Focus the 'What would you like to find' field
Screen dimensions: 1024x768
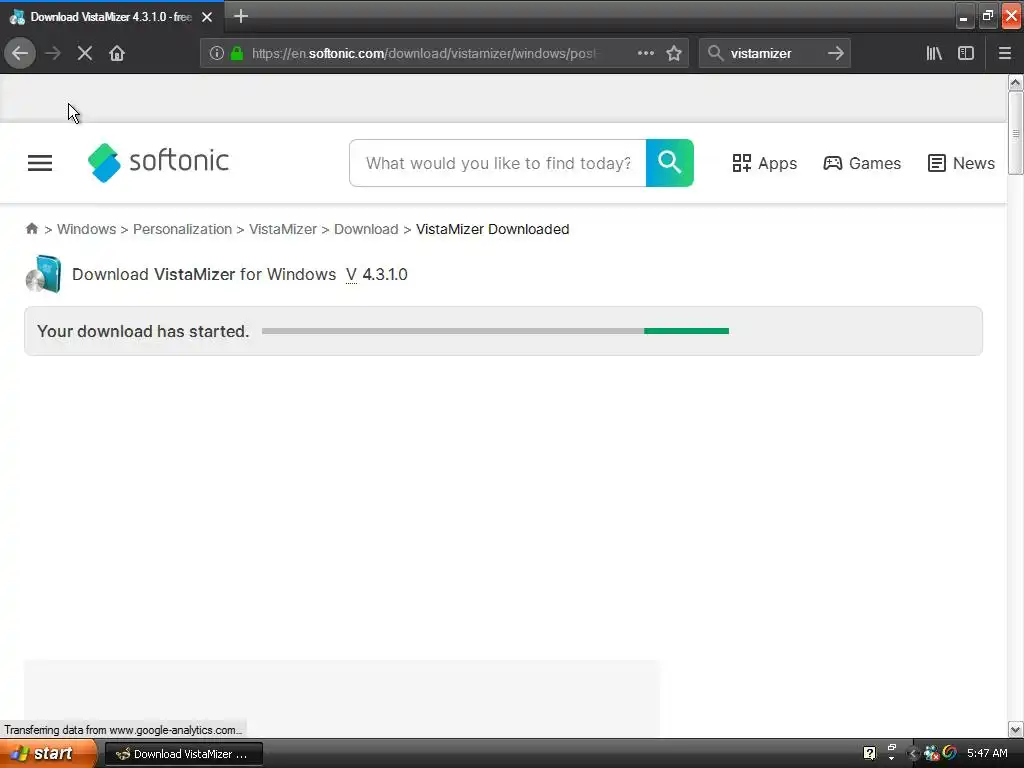[498, 163]
